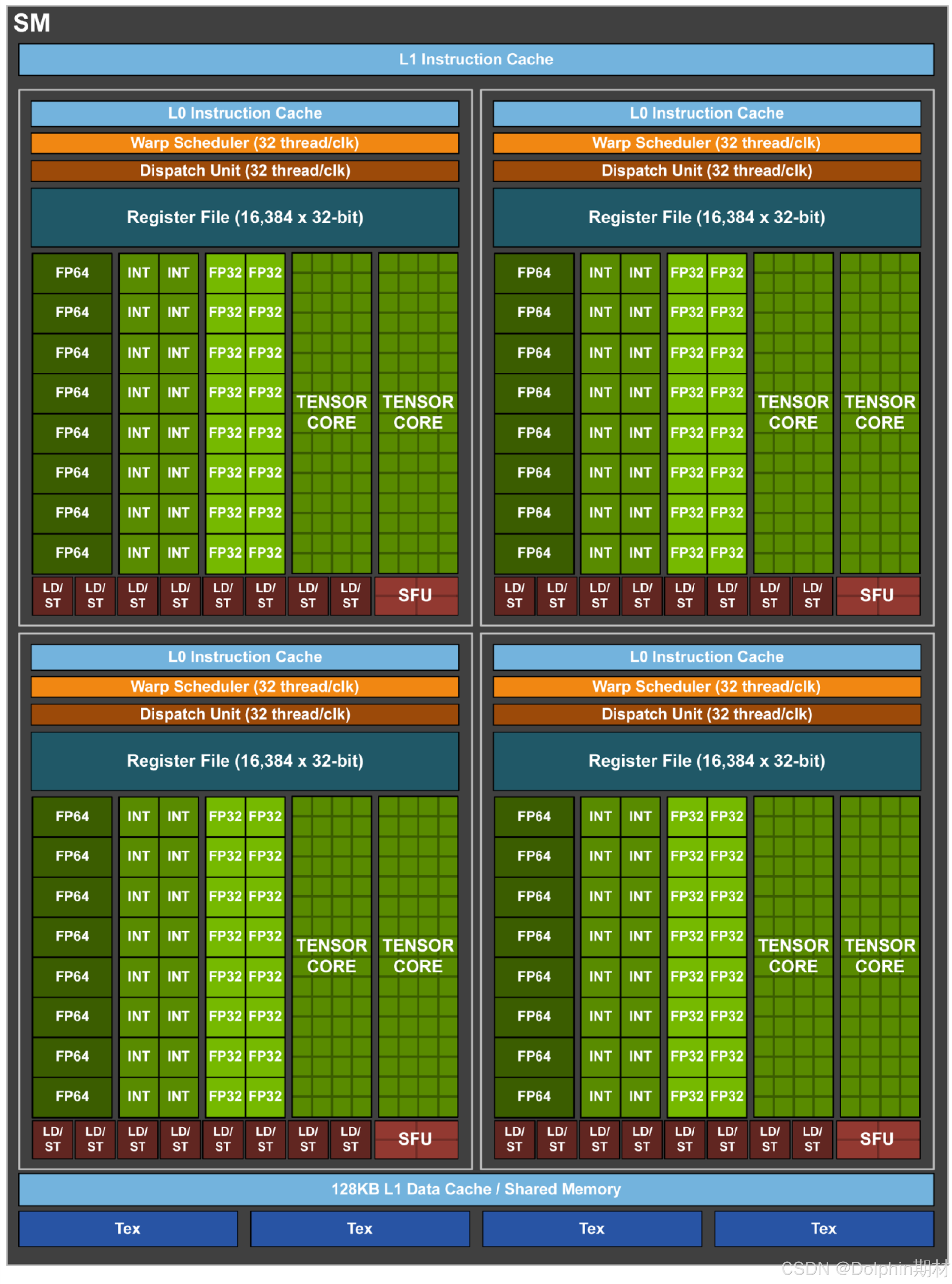Click the bottom-right quadrant's L0 Instruction Cache
Viewport: 952px width, 1284px height.
click(707, 657)
